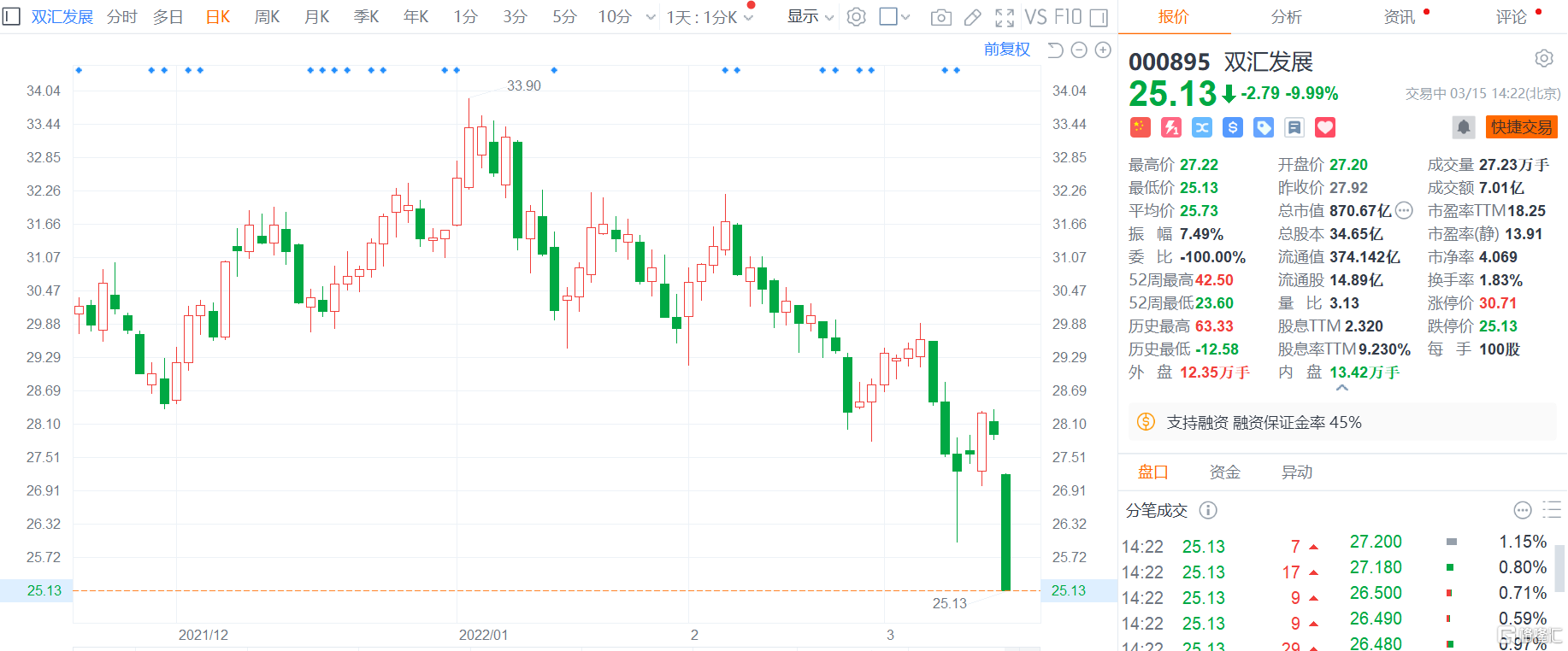Viewport: 1568px width, 651px height.
Task: Switch to 日K daily candlestick view
Action: click(218, 17)
